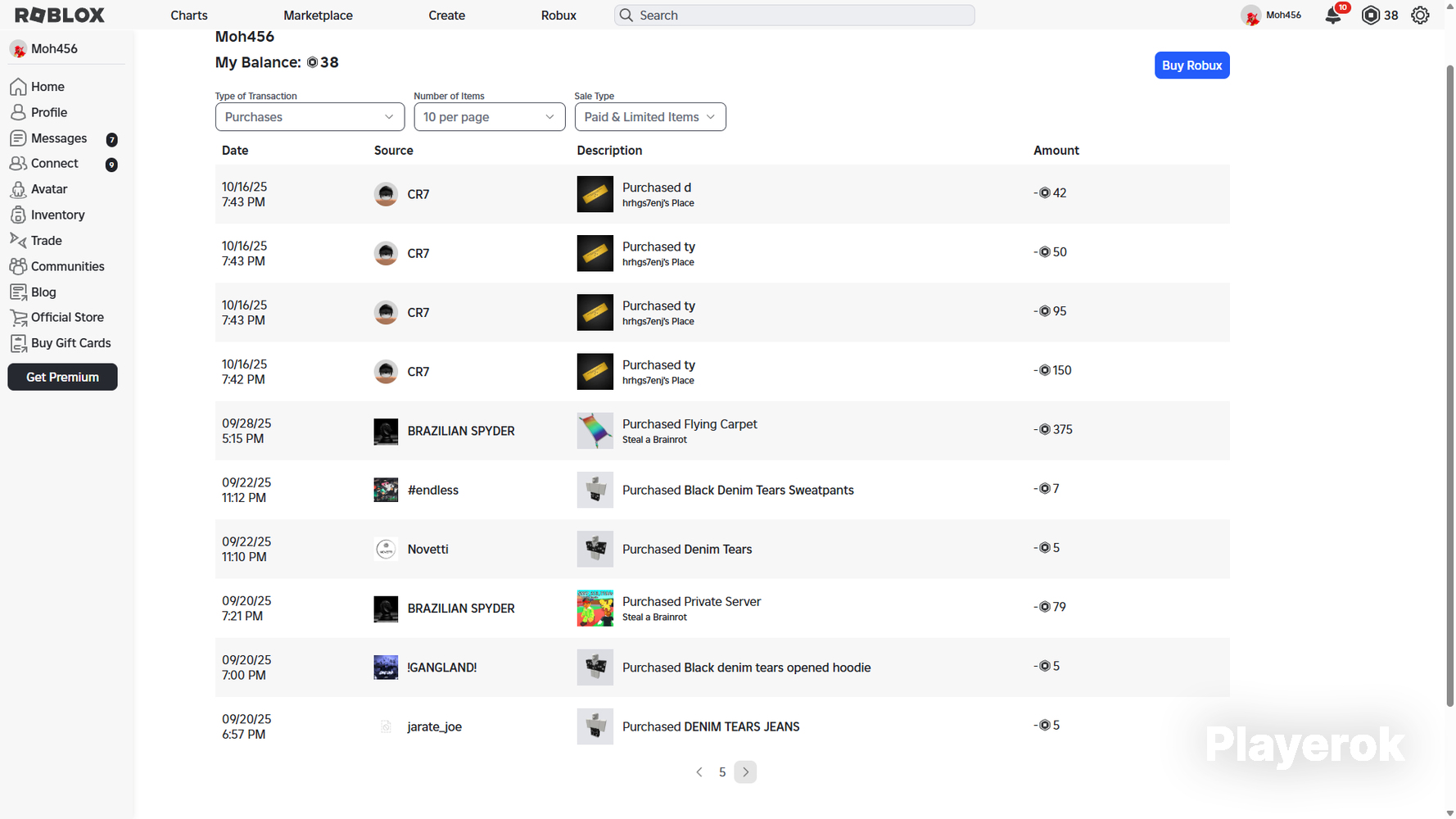Click the Black denim tears opened hoodie thumbnail
Image resolution: width=1456 pixels, height=819 pixels.
595,667
